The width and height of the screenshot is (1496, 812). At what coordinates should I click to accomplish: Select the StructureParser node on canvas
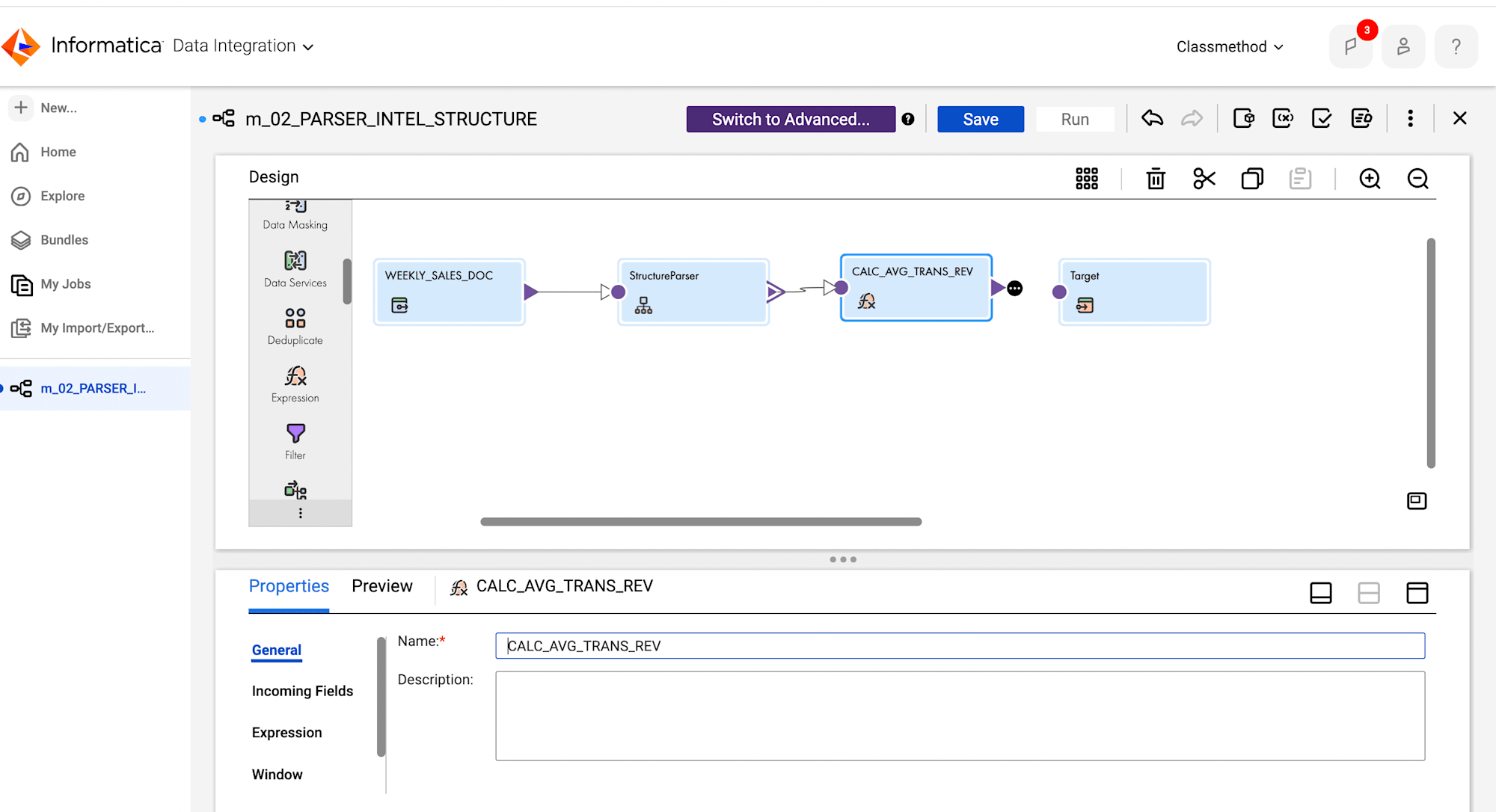pyautogui.click(x=693, y=292)
